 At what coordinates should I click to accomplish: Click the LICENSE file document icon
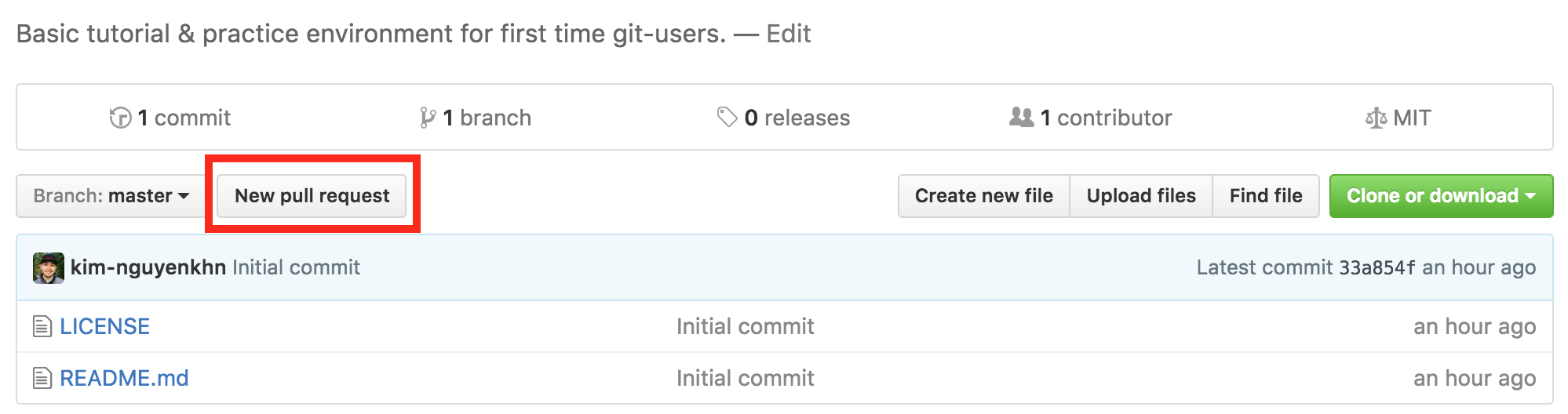[x=42, y=326]
